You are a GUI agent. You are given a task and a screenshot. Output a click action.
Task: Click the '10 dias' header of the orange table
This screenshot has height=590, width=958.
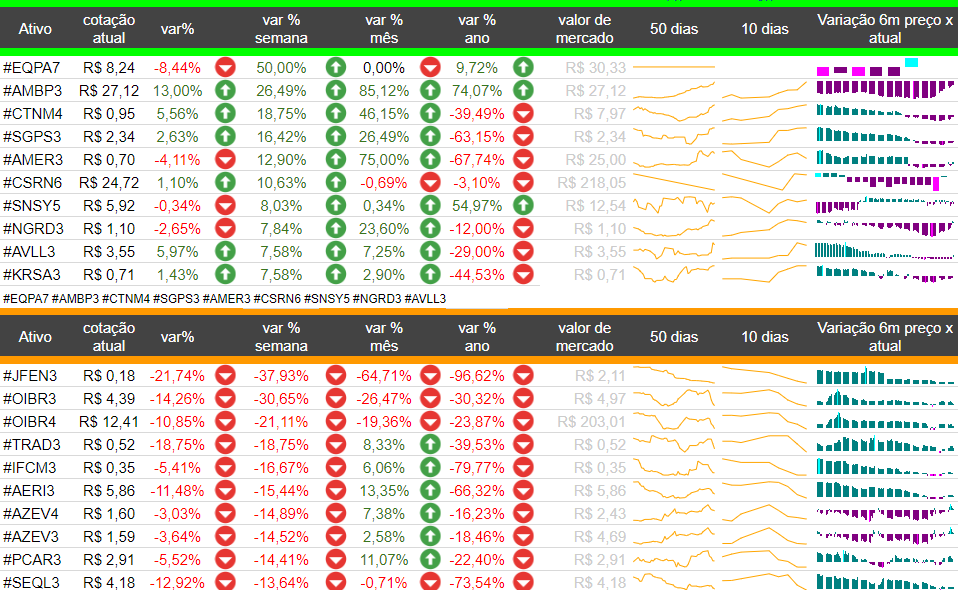click(x=764, y=337)
